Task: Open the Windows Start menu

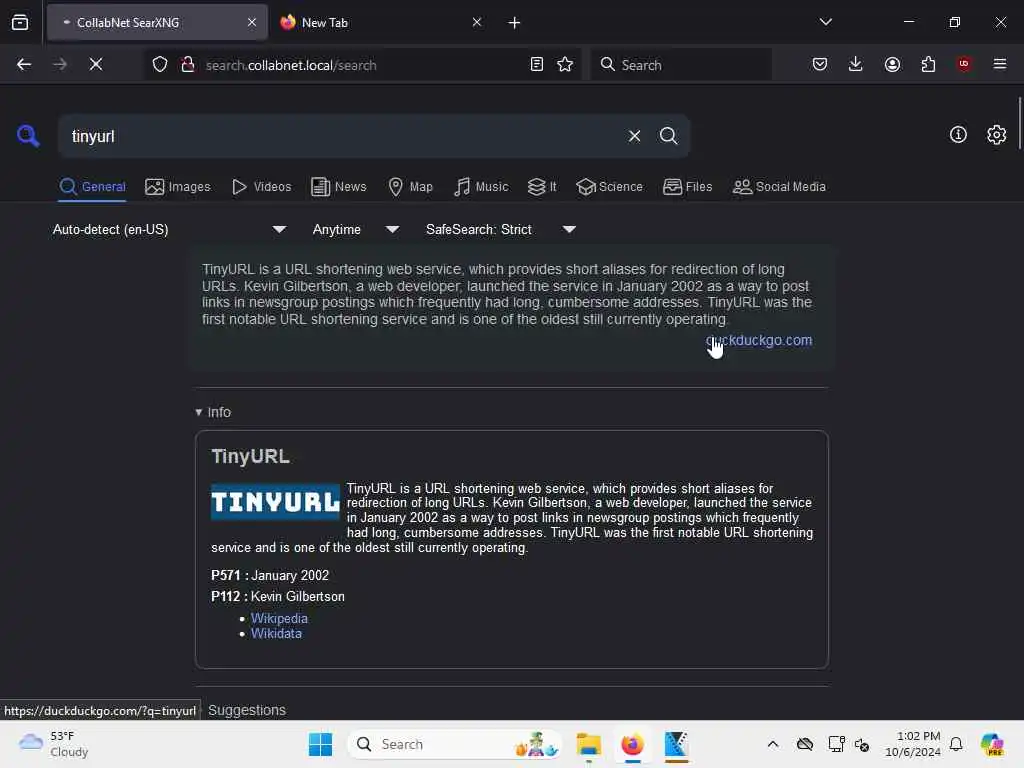Action: point(320,744)
